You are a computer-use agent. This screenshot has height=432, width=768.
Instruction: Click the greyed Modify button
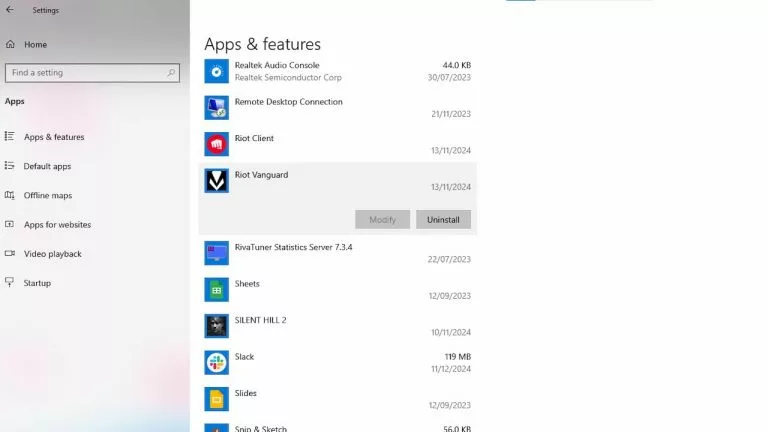pos(383,219)
